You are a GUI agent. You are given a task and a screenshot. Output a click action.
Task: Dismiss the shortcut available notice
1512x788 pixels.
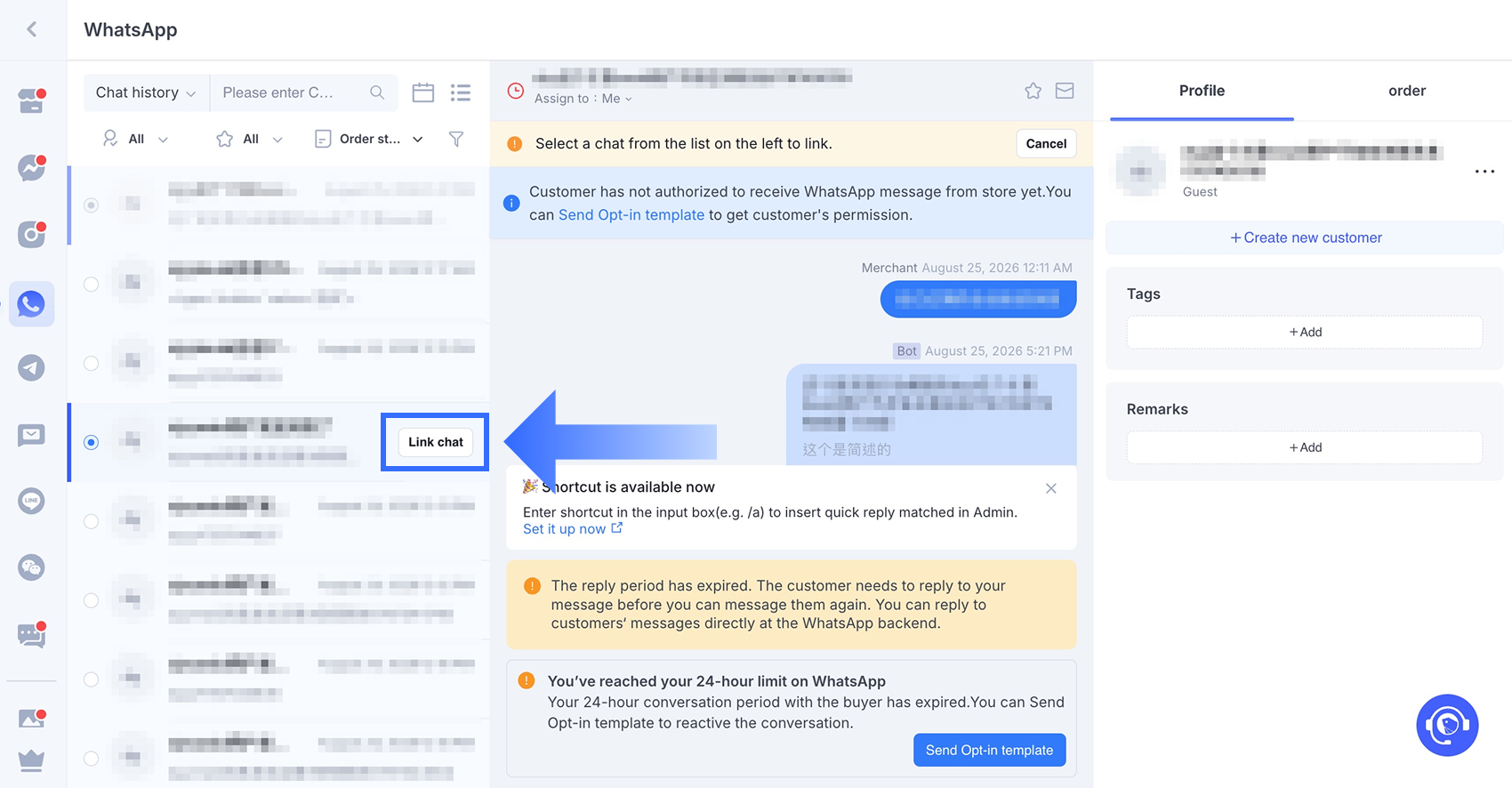[1051, 488]
